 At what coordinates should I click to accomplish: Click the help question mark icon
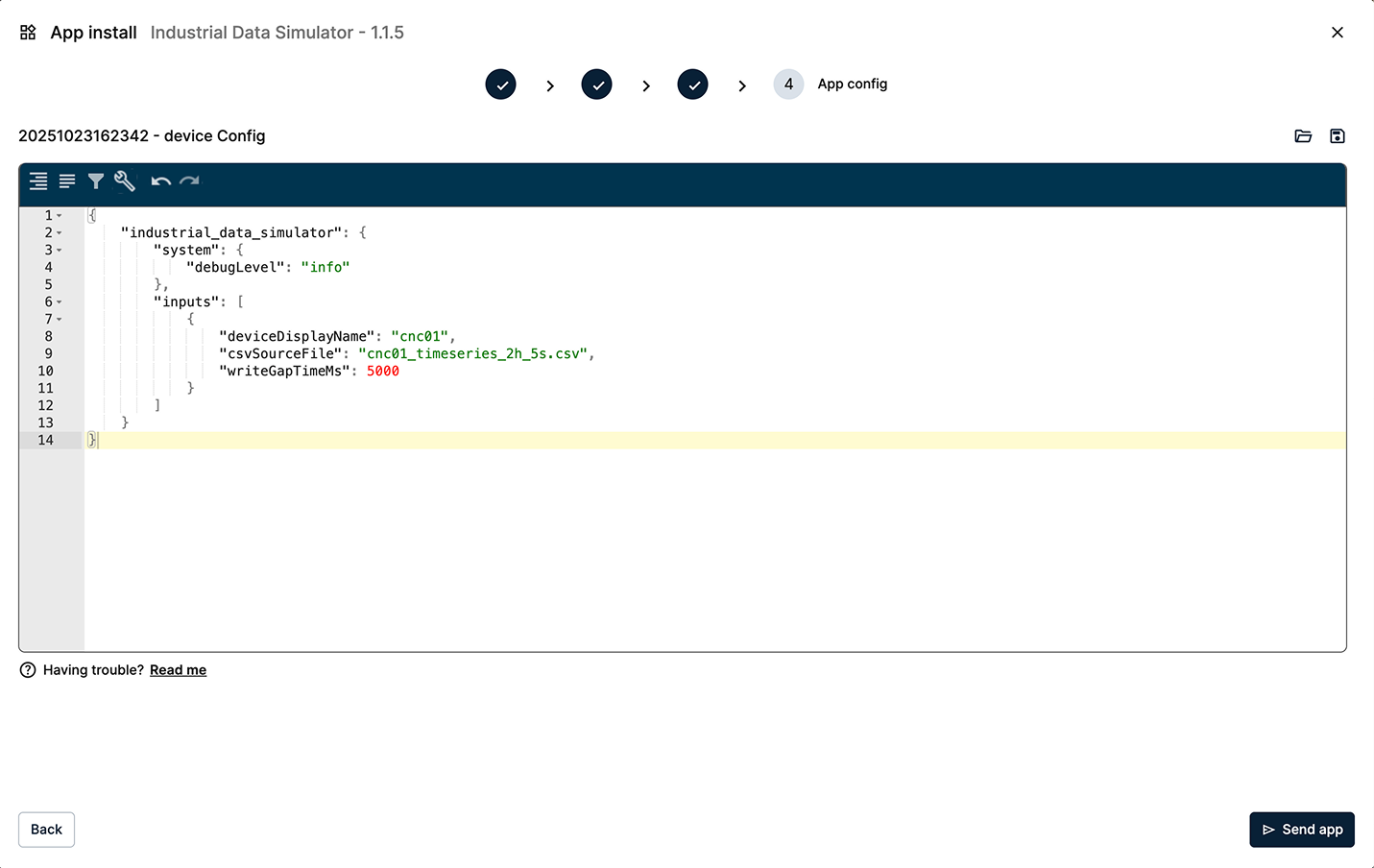pos(28,670)
